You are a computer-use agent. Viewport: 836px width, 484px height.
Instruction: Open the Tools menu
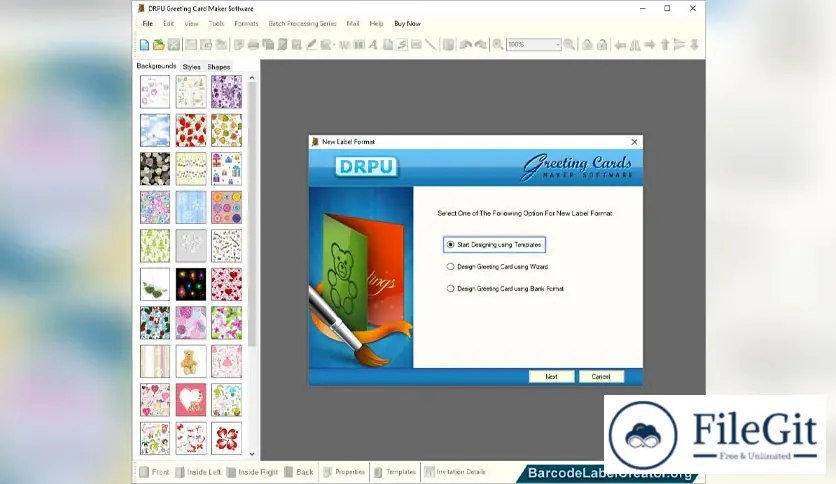coord(216,23)
